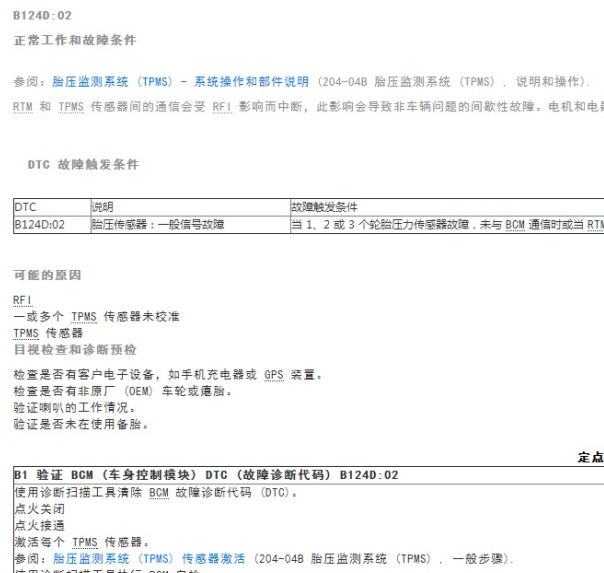This screenshot has height=573, width=604.
Task: Select the 说明 column header cell
Action: tap(190, 207)
